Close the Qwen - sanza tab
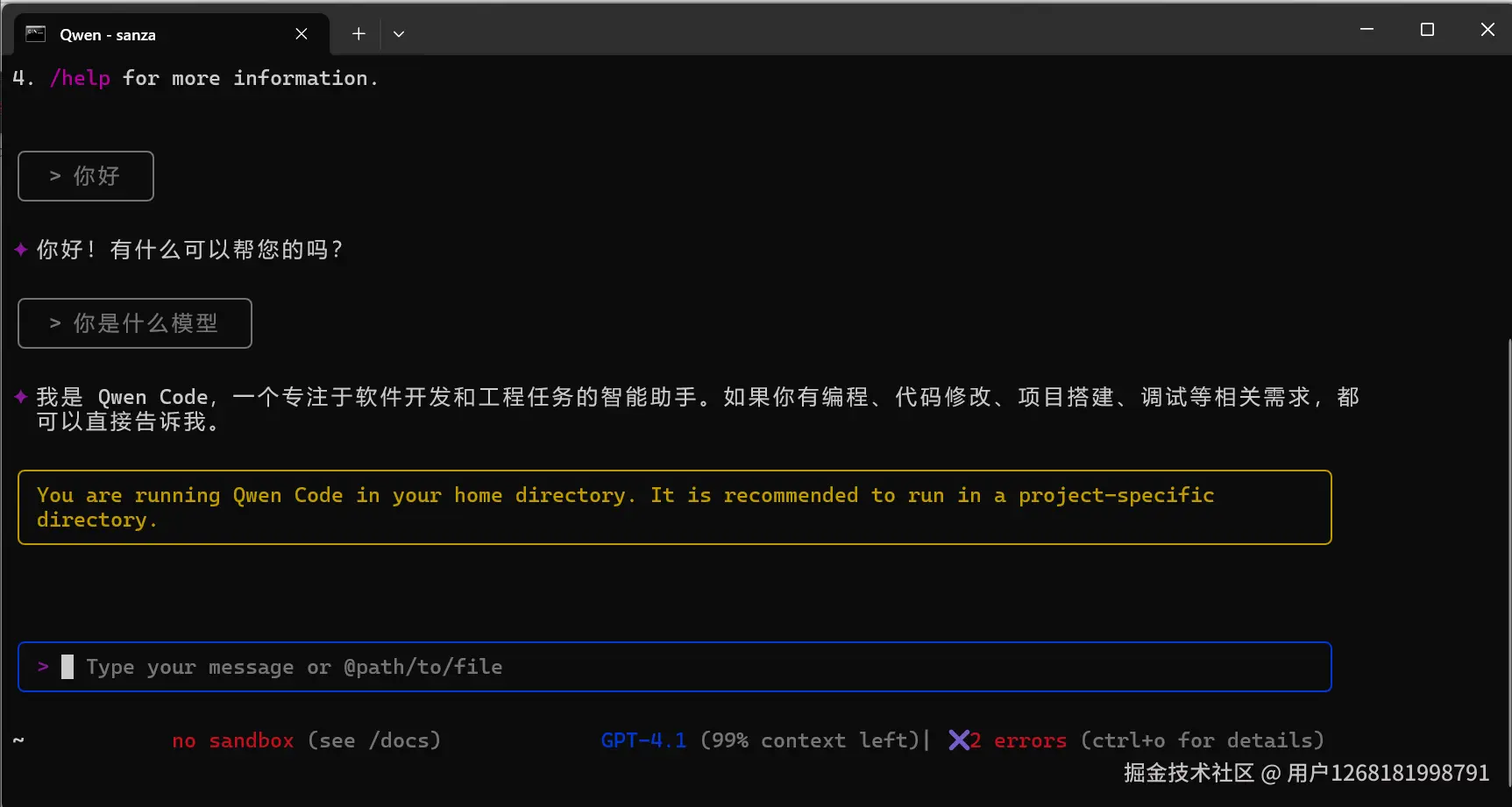This screenshot has height=807, width=1512. click(301, 33)
